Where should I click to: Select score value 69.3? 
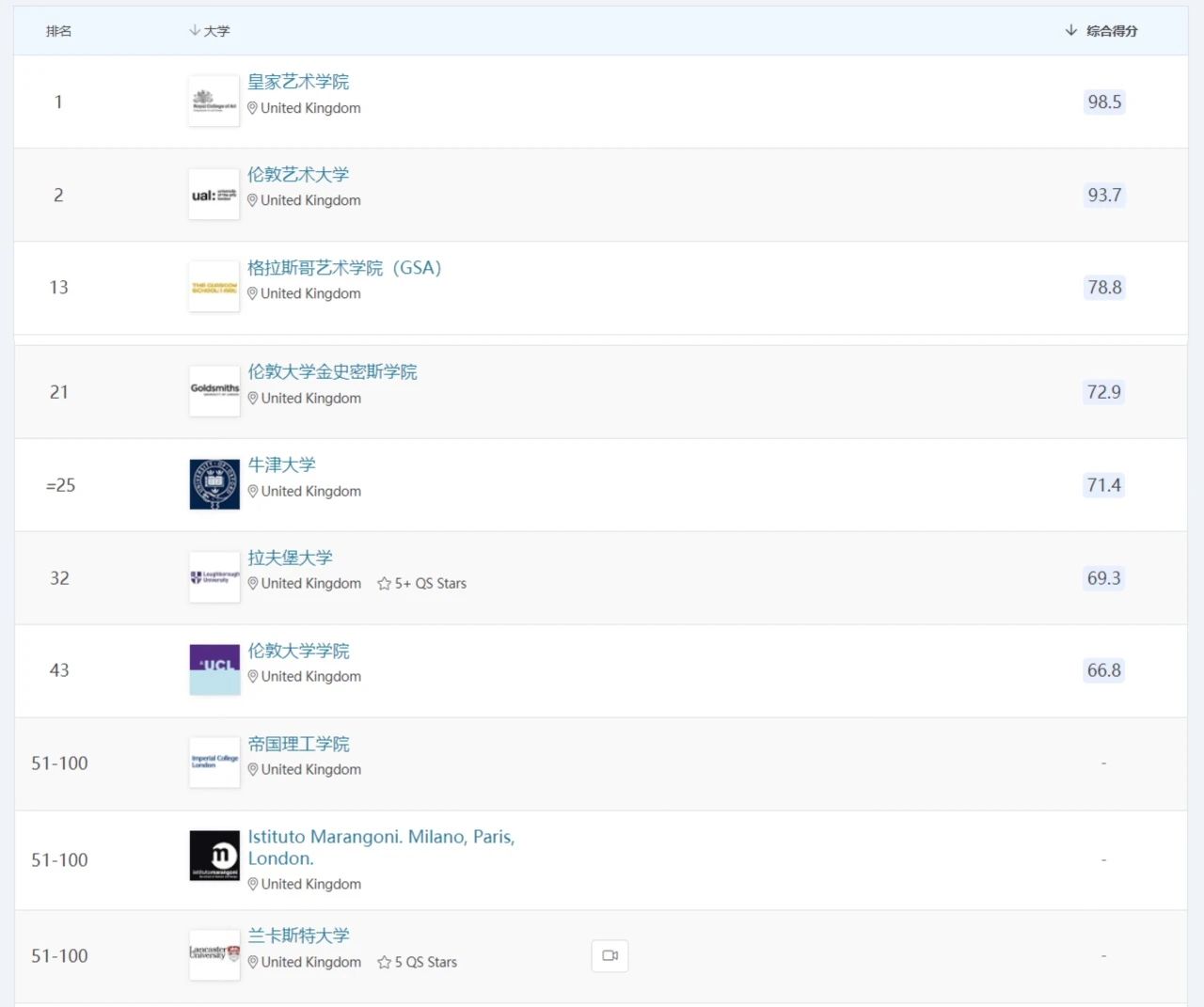[x=1104, y=577]
